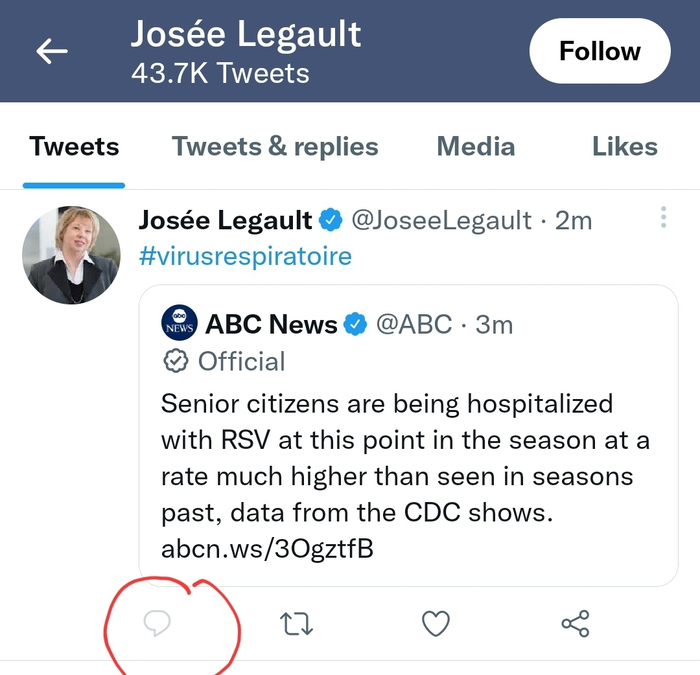Screen dimensions: 700x675
Task: Open the Tweets & replies tab
Action: coord(275,147)
